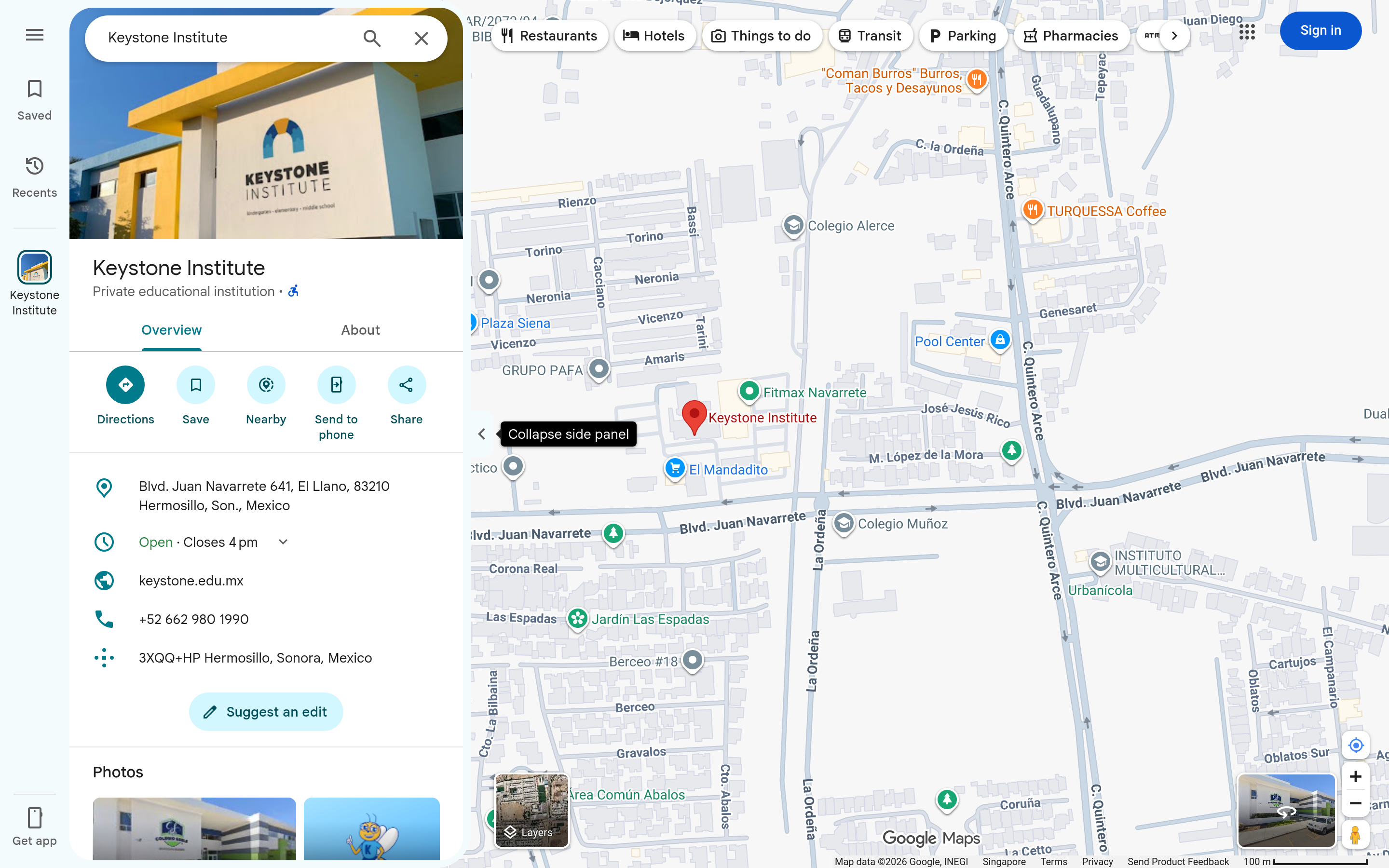Collapse the side panel arrow
Screen dimensions: 1389x868
(x=481, y=434)
